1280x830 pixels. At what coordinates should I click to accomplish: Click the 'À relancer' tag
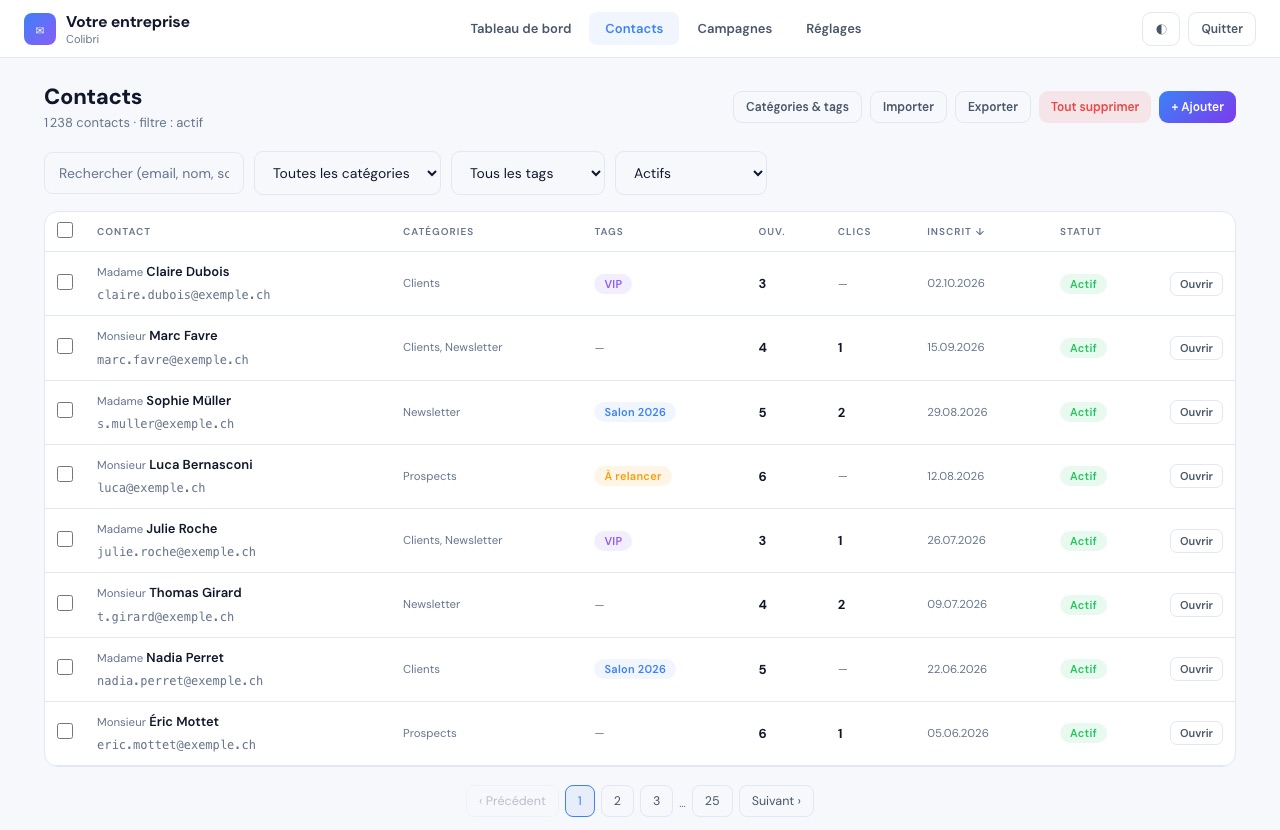click(x=633, y=476)
